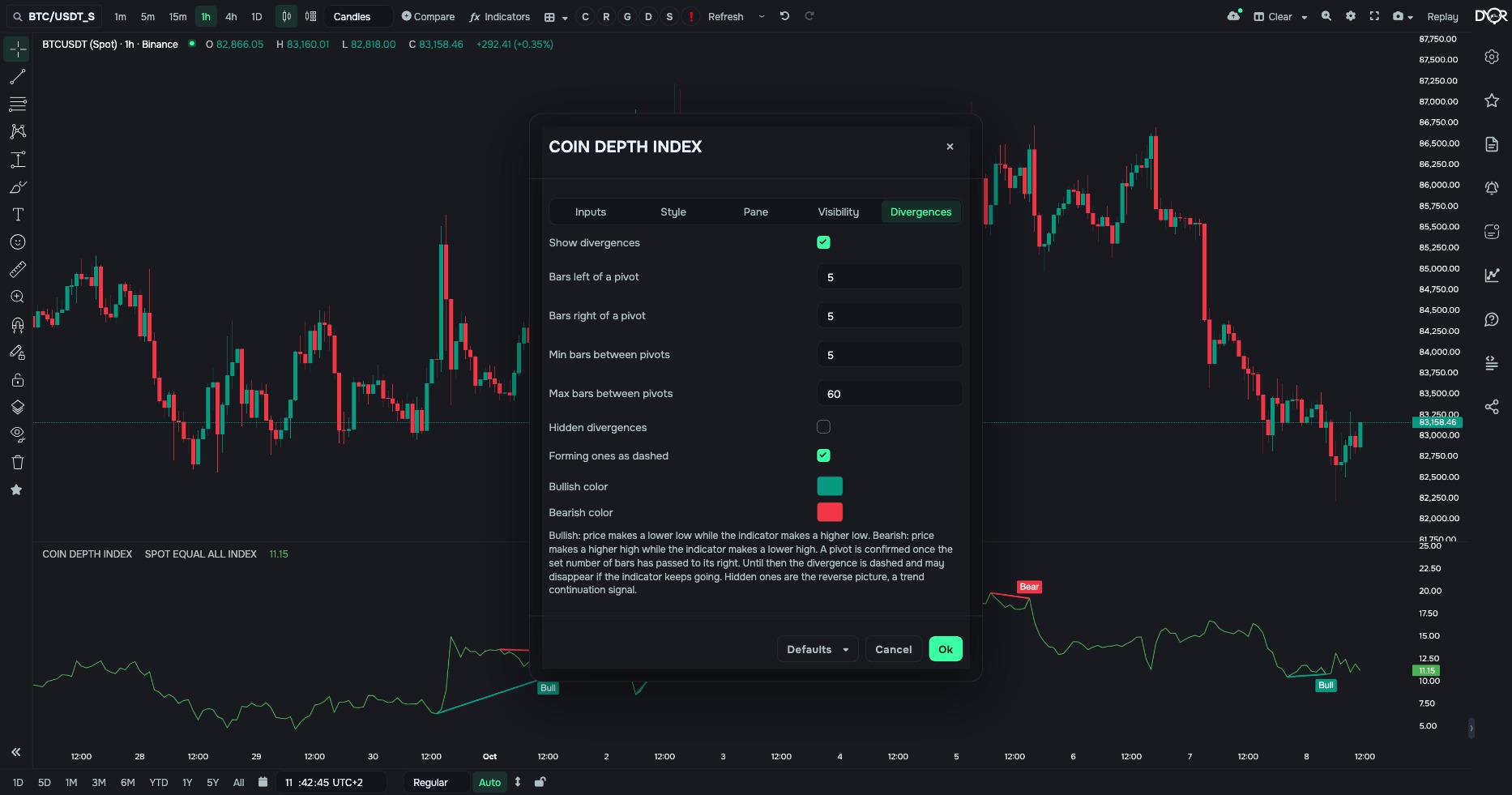Select the ruler measure tool
The image size is (1512, 795).
tap(17, 270)
